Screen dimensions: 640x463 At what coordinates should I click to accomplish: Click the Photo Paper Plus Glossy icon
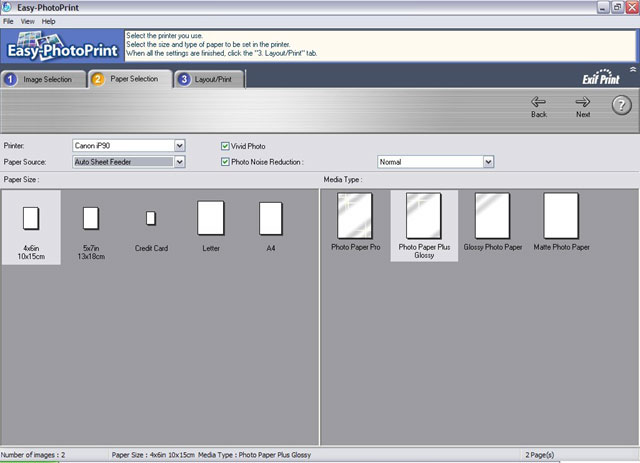[x=423, y=216]
